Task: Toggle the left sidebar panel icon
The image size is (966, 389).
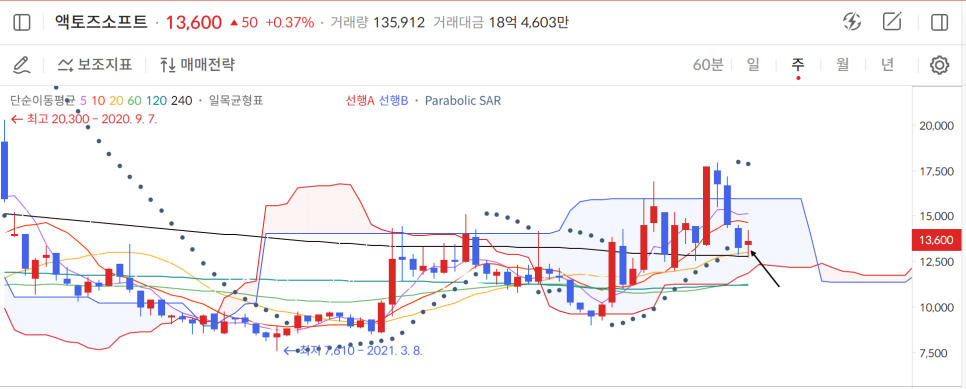Action: click(x=22, y=23)
